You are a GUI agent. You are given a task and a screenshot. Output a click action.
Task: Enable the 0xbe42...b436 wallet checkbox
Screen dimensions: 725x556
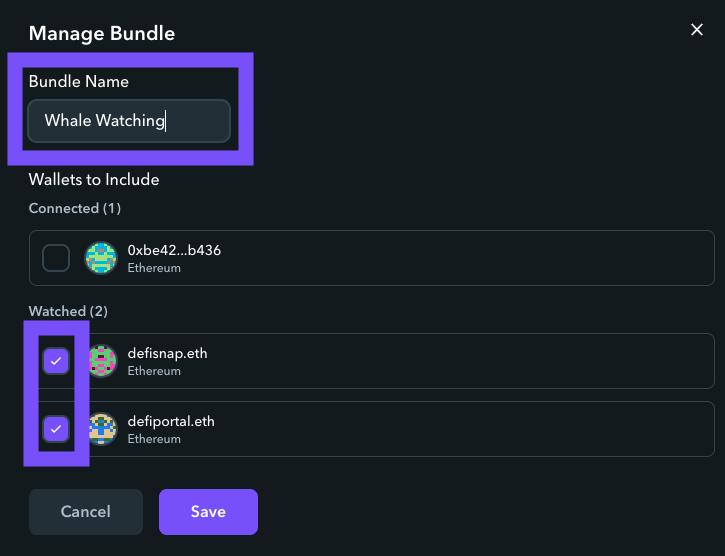(56, 258)
